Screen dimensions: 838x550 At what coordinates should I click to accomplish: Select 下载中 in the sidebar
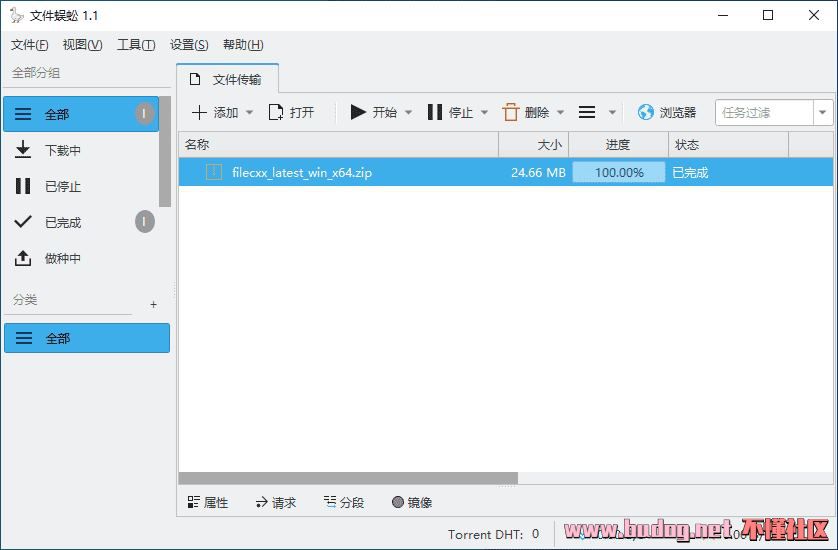point(62,151)
